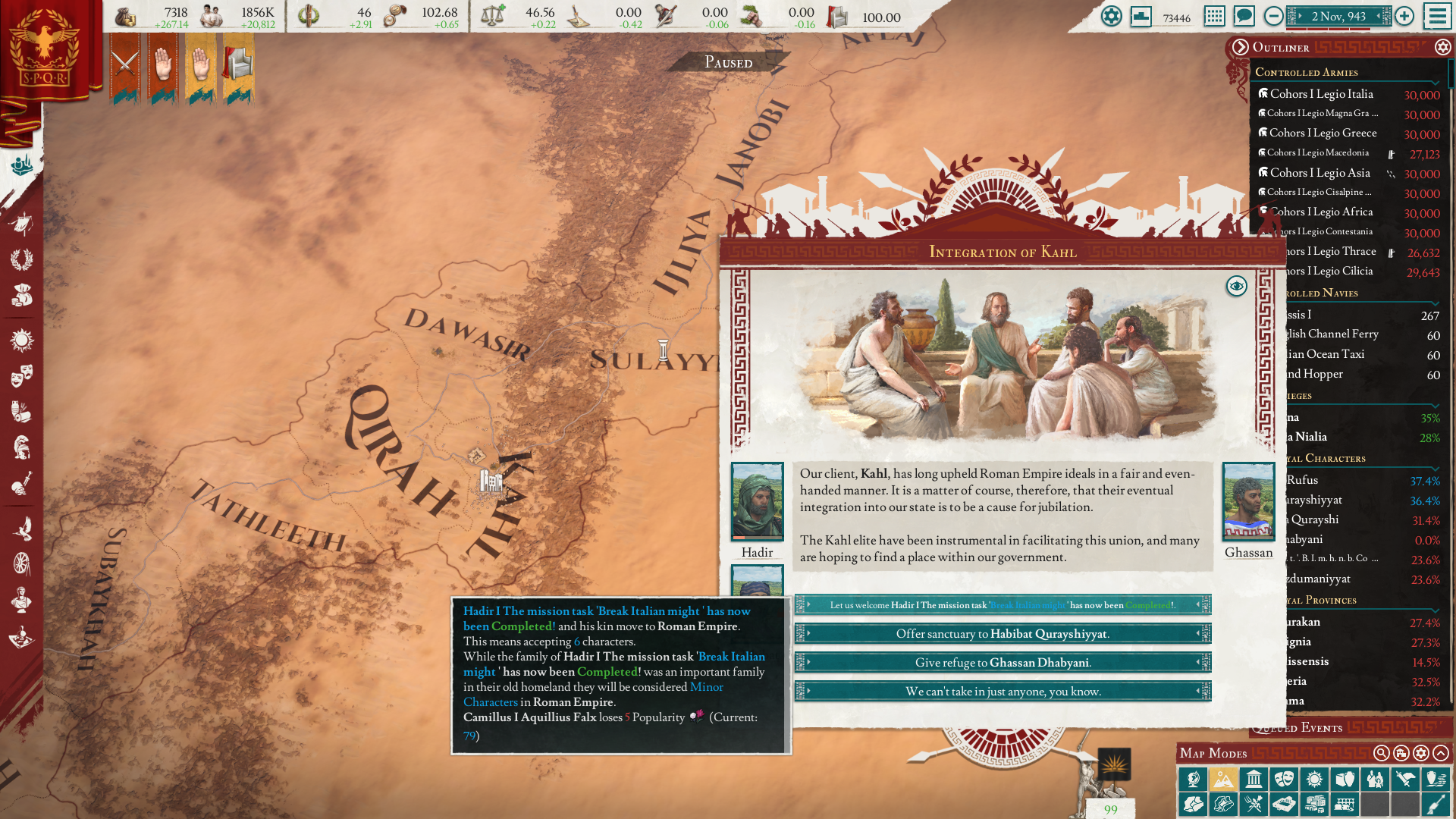The height and width of the screenshot is (819, 1456).
Task: Open the macro builder calendar grid icon
Action: coord(1214,16)
